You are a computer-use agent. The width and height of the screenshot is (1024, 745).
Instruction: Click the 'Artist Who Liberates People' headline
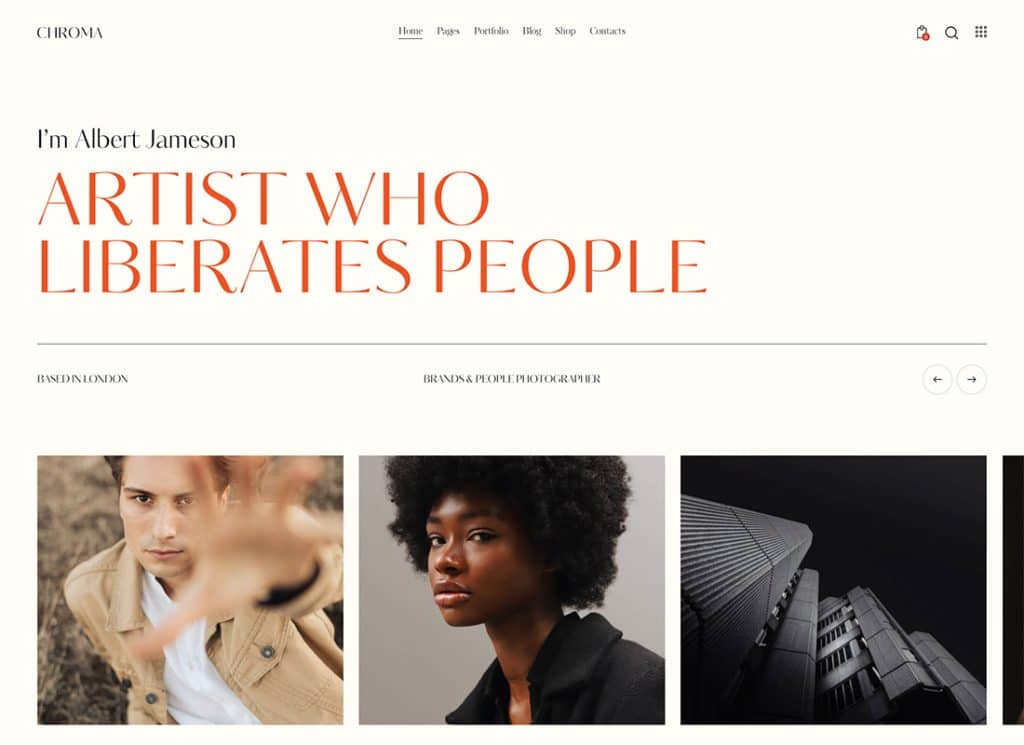tap(372, 232)
